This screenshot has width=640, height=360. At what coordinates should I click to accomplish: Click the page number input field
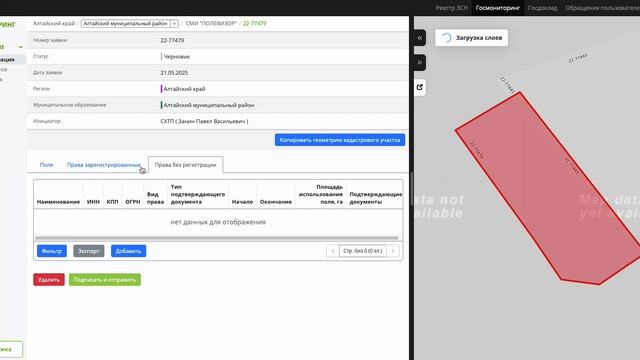(362, 251)
